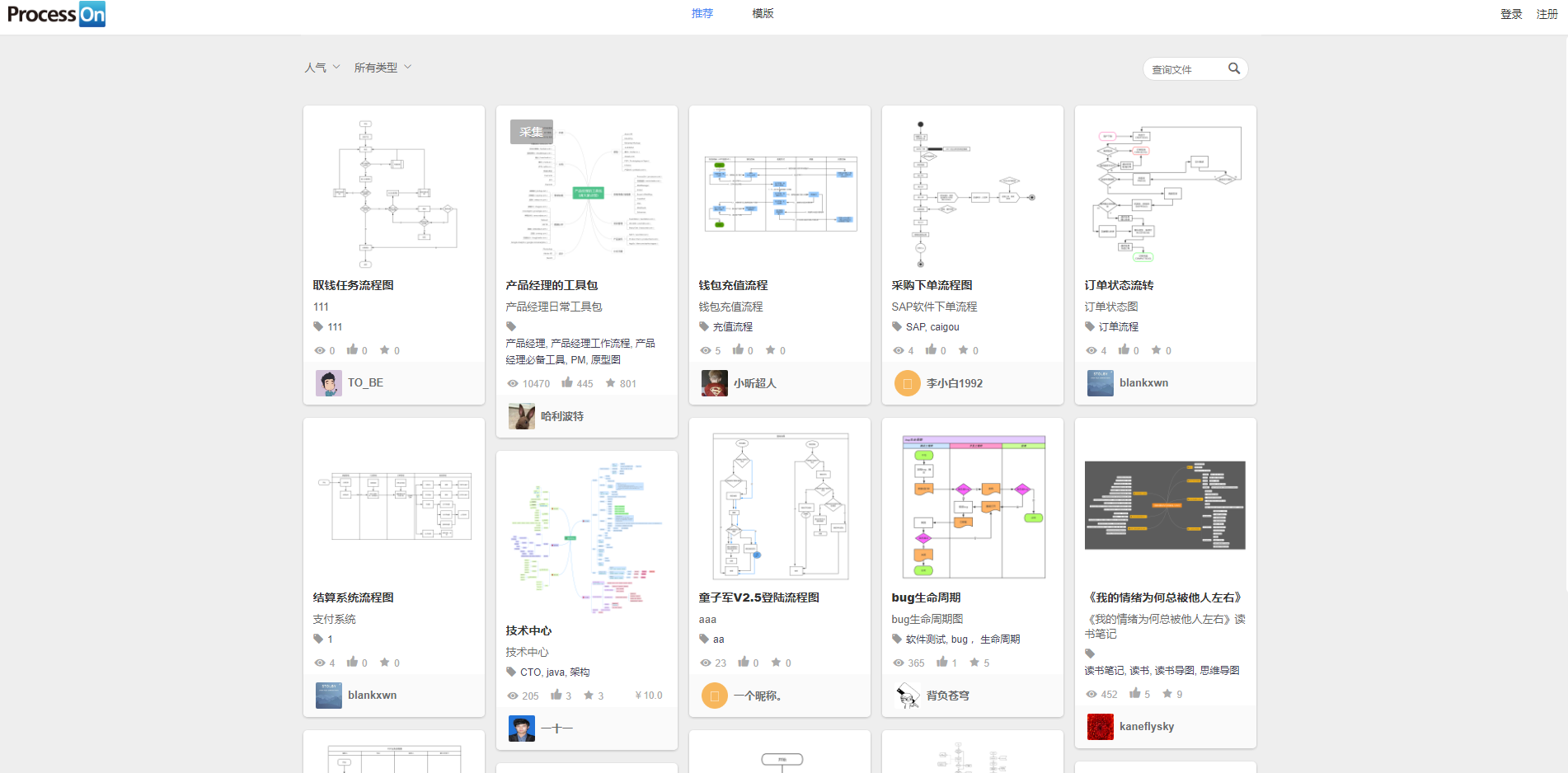
Task: Click the views eye icon on 产品经理的工具包
Action: (x=513, y=383)
